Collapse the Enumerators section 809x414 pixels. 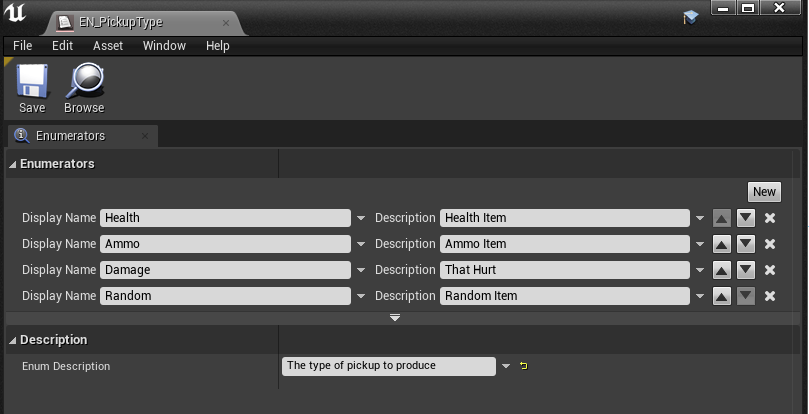(13, 164)
